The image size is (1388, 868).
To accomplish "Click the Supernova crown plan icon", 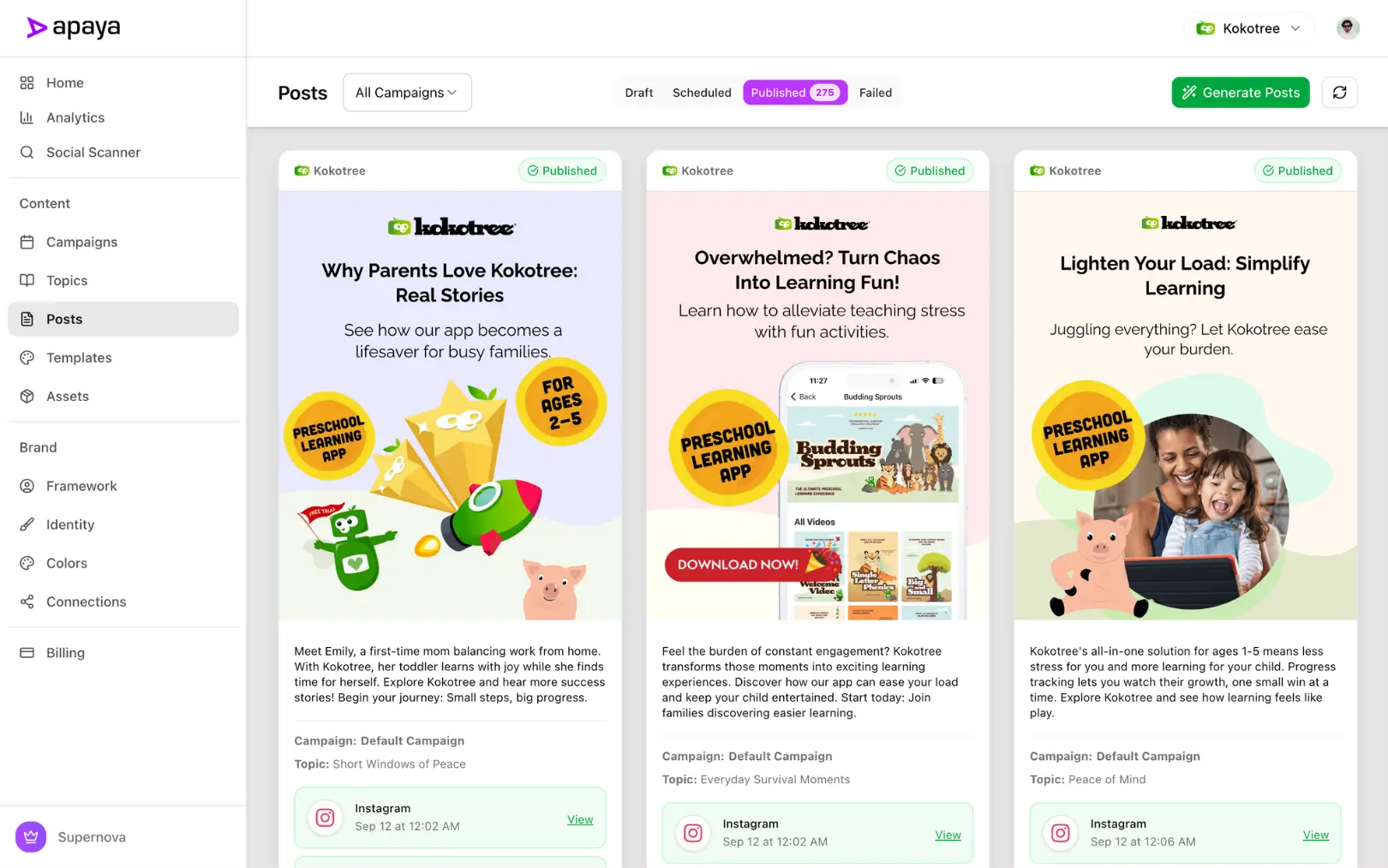I will [x=31, y=836].
